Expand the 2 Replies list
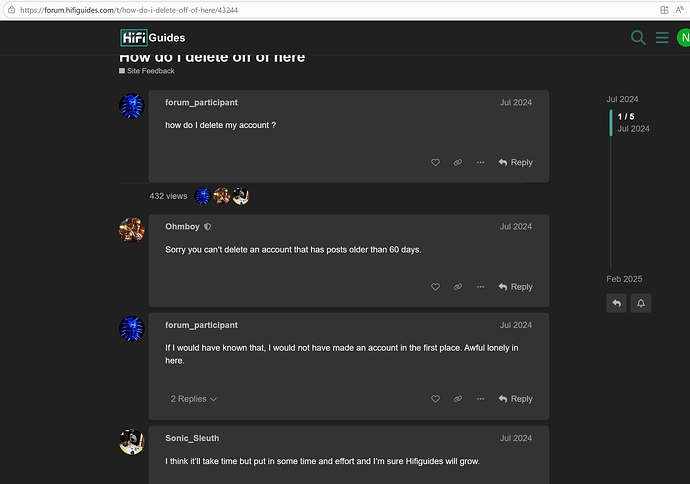The width and height of the screenshot is (690, 484). point(193,399)
